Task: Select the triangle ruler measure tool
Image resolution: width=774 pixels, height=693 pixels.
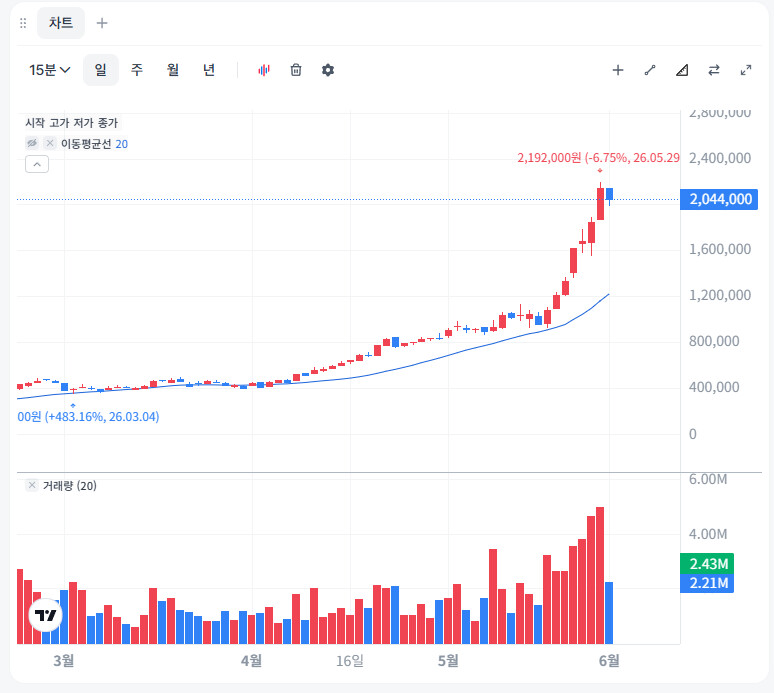Action: 682,70
